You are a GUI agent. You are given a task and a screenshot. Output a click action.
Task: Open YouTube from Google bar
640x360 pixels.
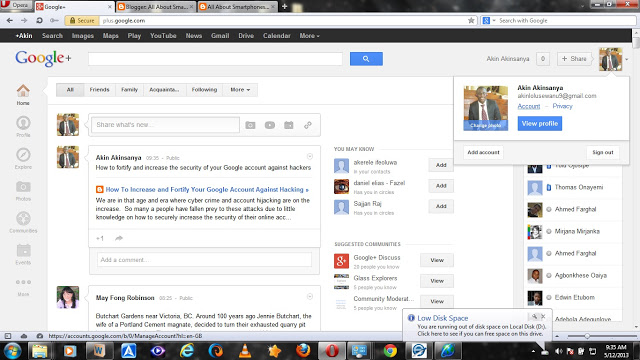(163, 36)
